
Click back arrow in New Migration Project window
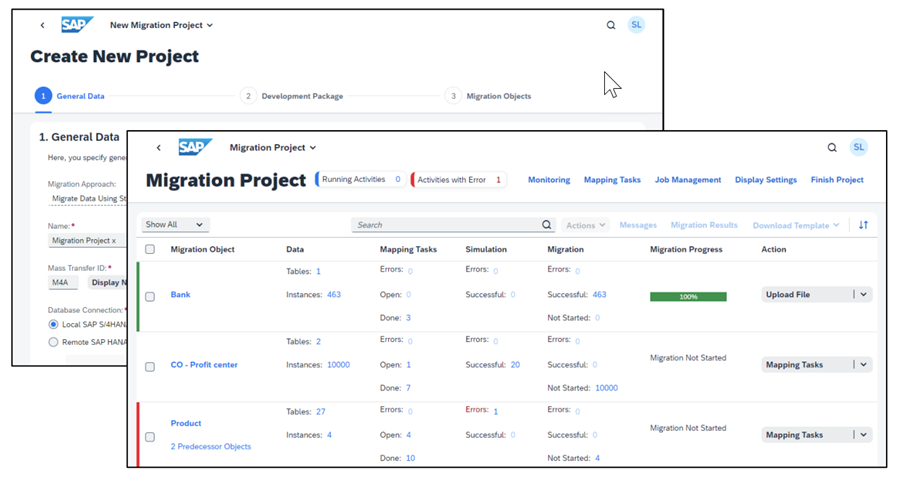coord(42,25)
